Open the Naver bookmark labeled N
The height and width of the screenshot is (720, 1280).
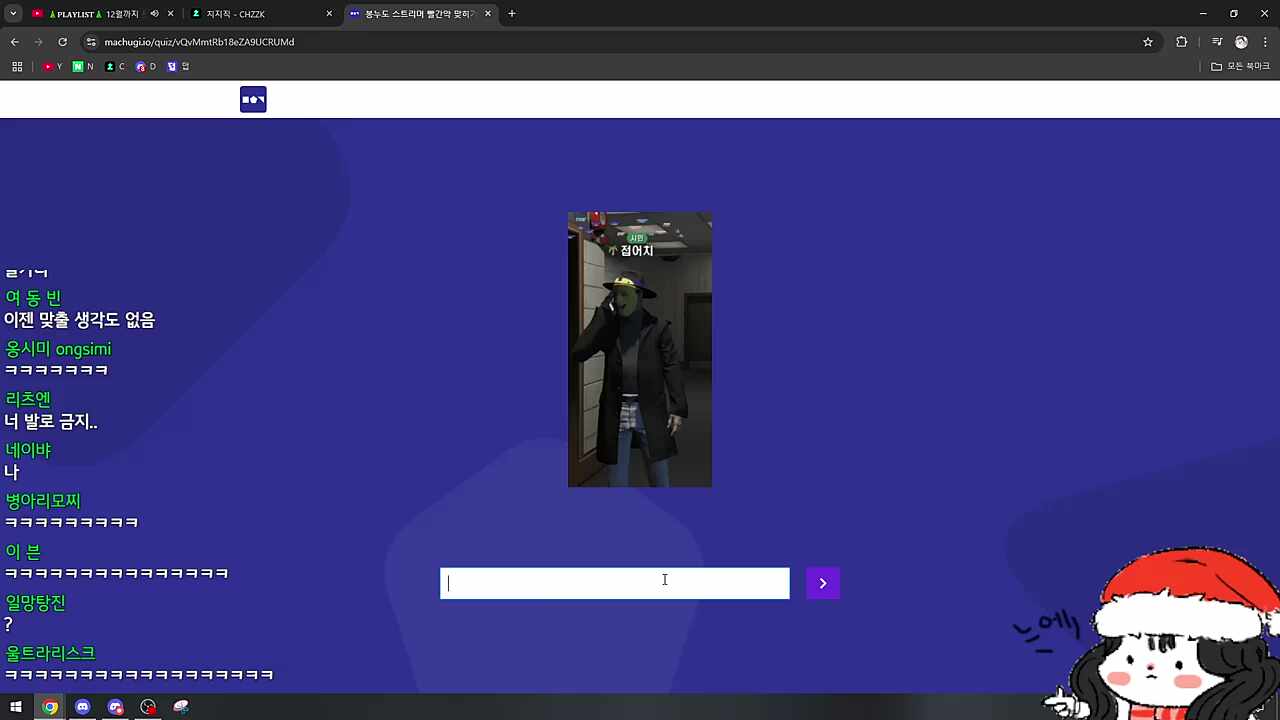click(83, 67)
